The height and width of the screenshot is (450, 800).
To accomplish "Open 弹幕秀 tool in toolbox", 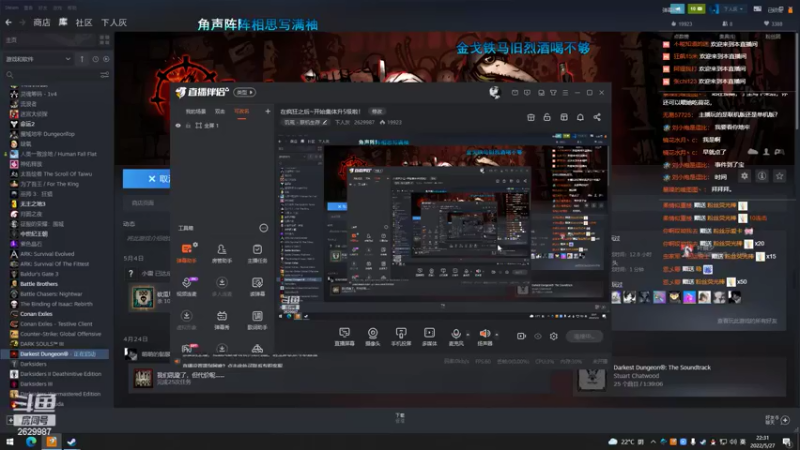I will (221, 320).
